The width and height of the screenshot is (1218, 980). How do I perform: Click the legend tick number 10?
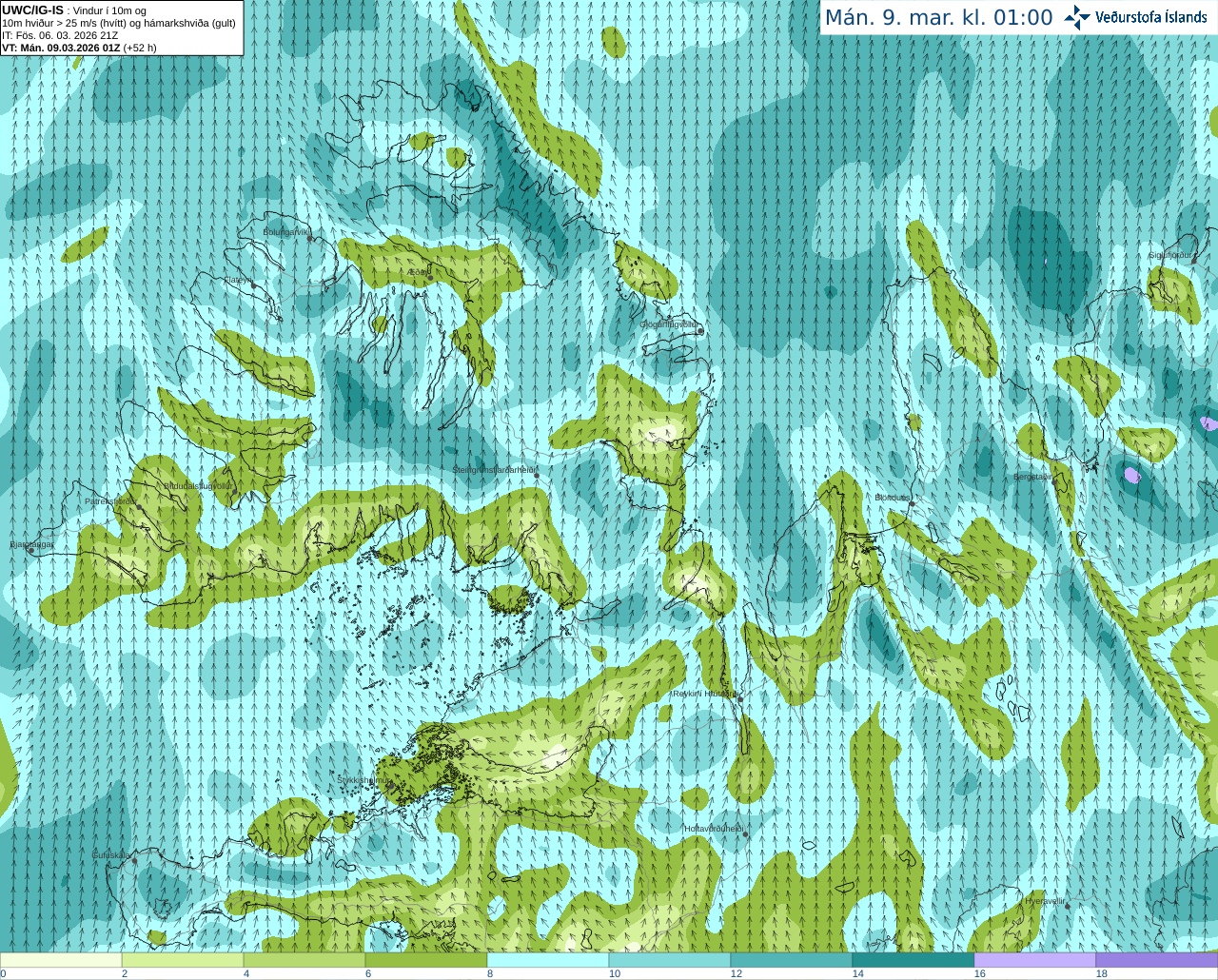[615, 973]
